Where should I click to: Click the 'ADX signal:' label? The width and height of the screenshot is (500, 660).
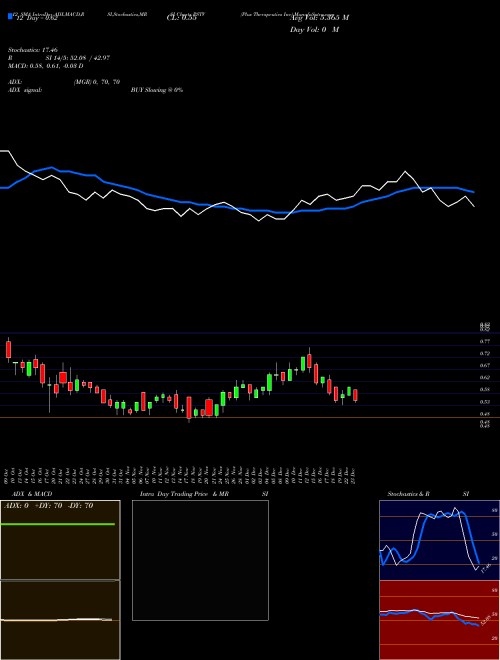point(25,90)
